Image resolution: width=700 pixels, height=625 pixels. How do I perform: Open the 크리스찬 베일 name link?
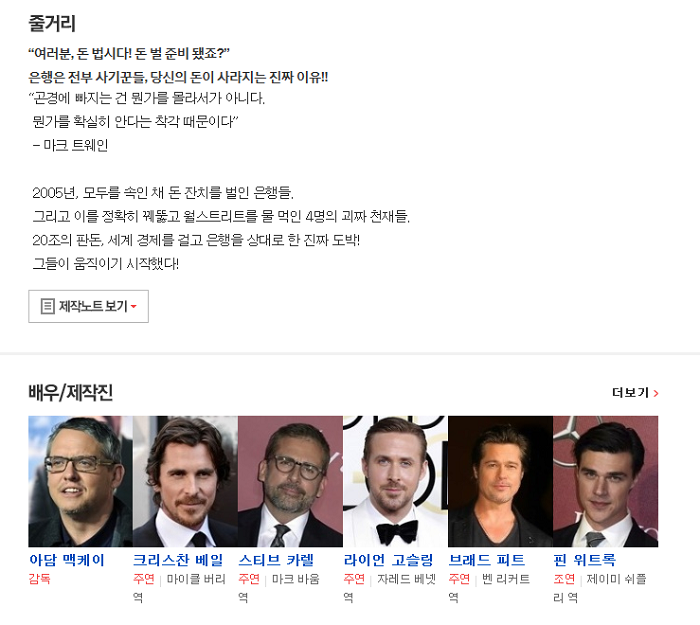point(178,560)
